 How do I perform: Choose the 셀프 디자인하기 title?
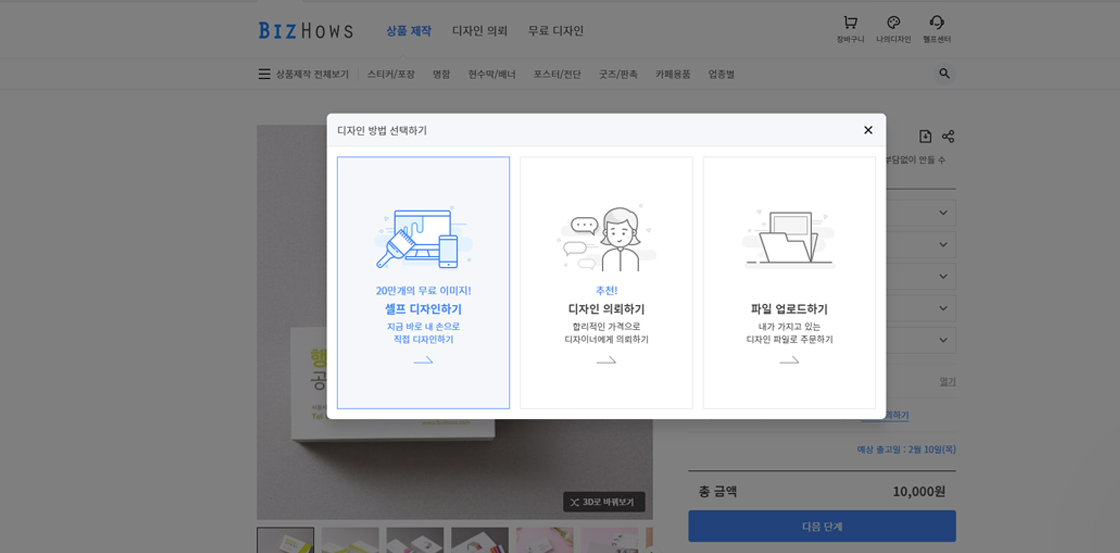pyautogui.click(x=424, y=309)
